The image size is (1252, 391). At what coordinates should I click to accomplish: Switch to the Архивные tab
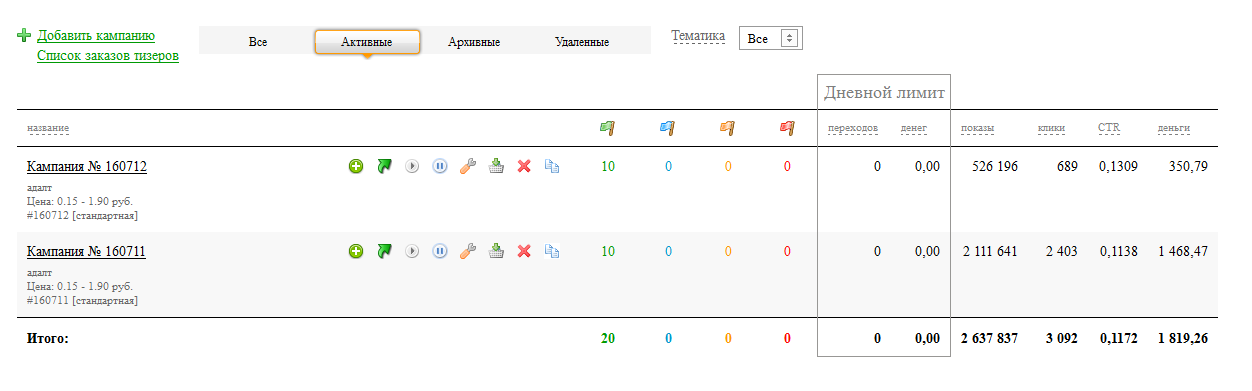click(474, 42)
